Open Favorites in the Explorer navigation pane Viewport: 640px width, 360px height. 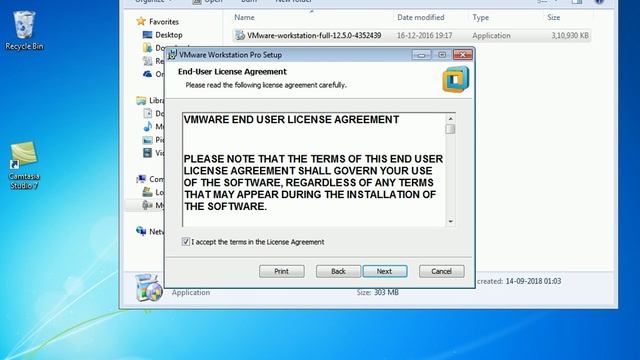pos(164,22)
